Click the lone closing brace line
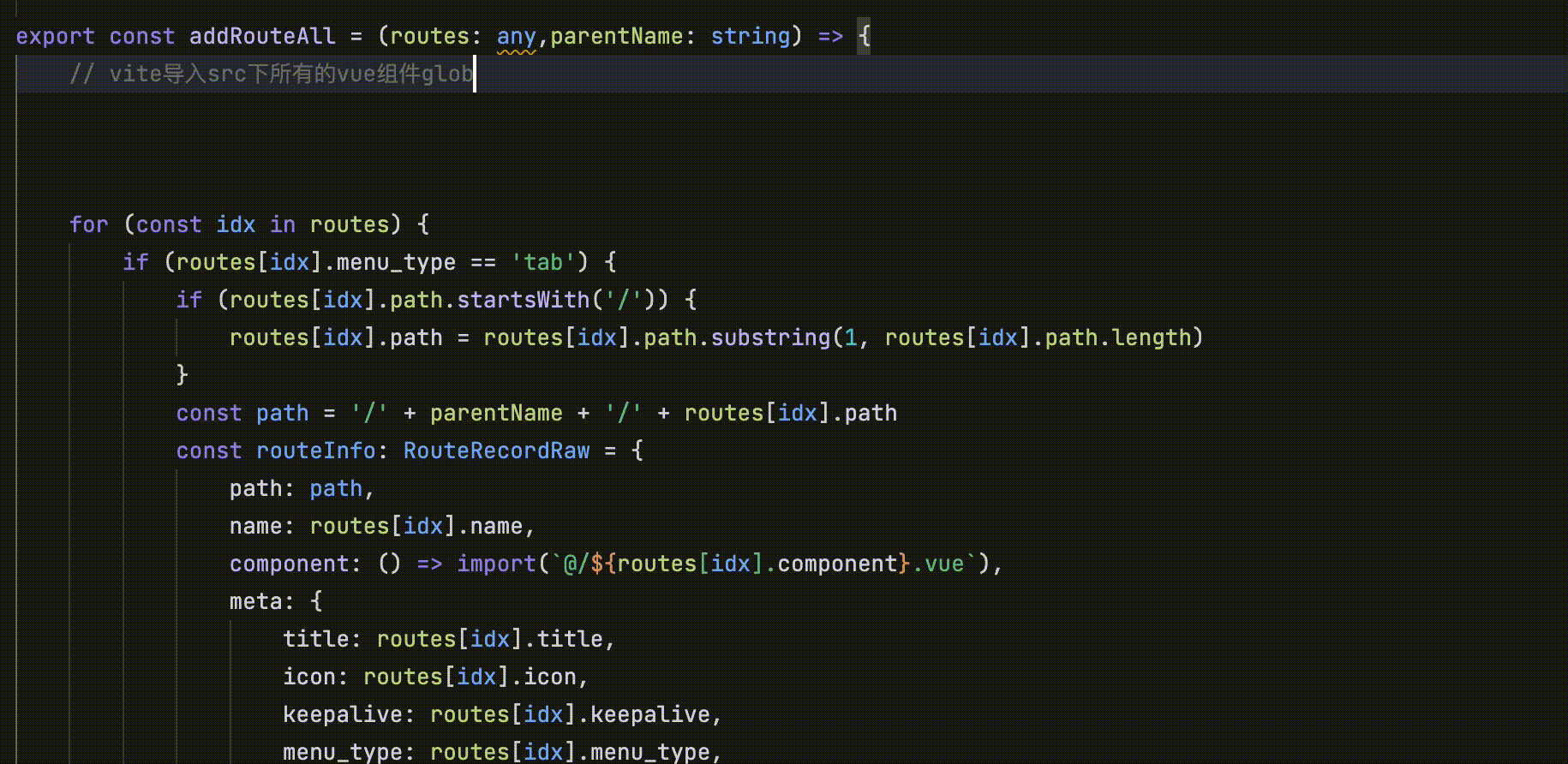Viewport: 1568px width, 764px height. click(x=182, y=375)
